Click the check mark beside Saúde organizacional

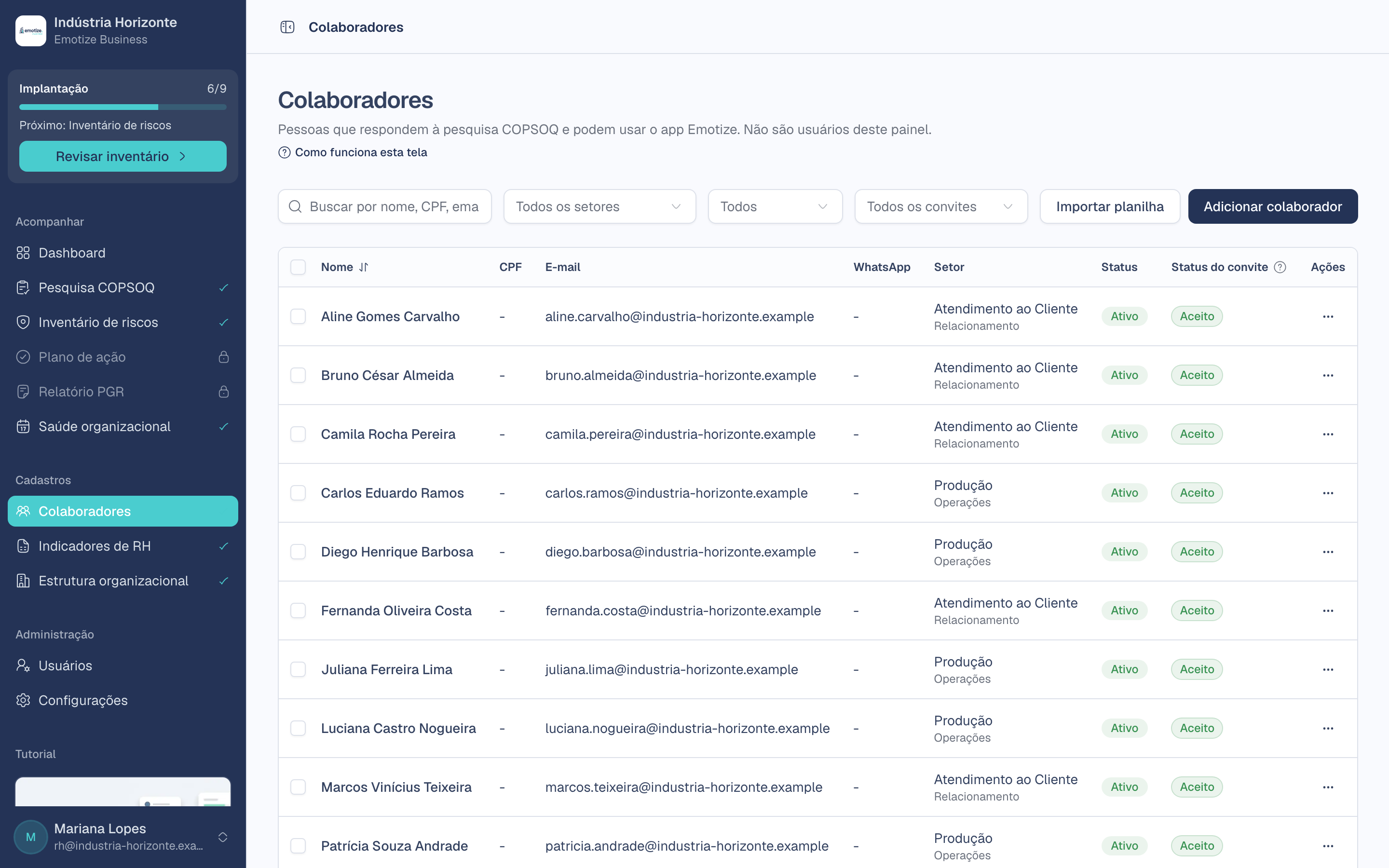224,427
